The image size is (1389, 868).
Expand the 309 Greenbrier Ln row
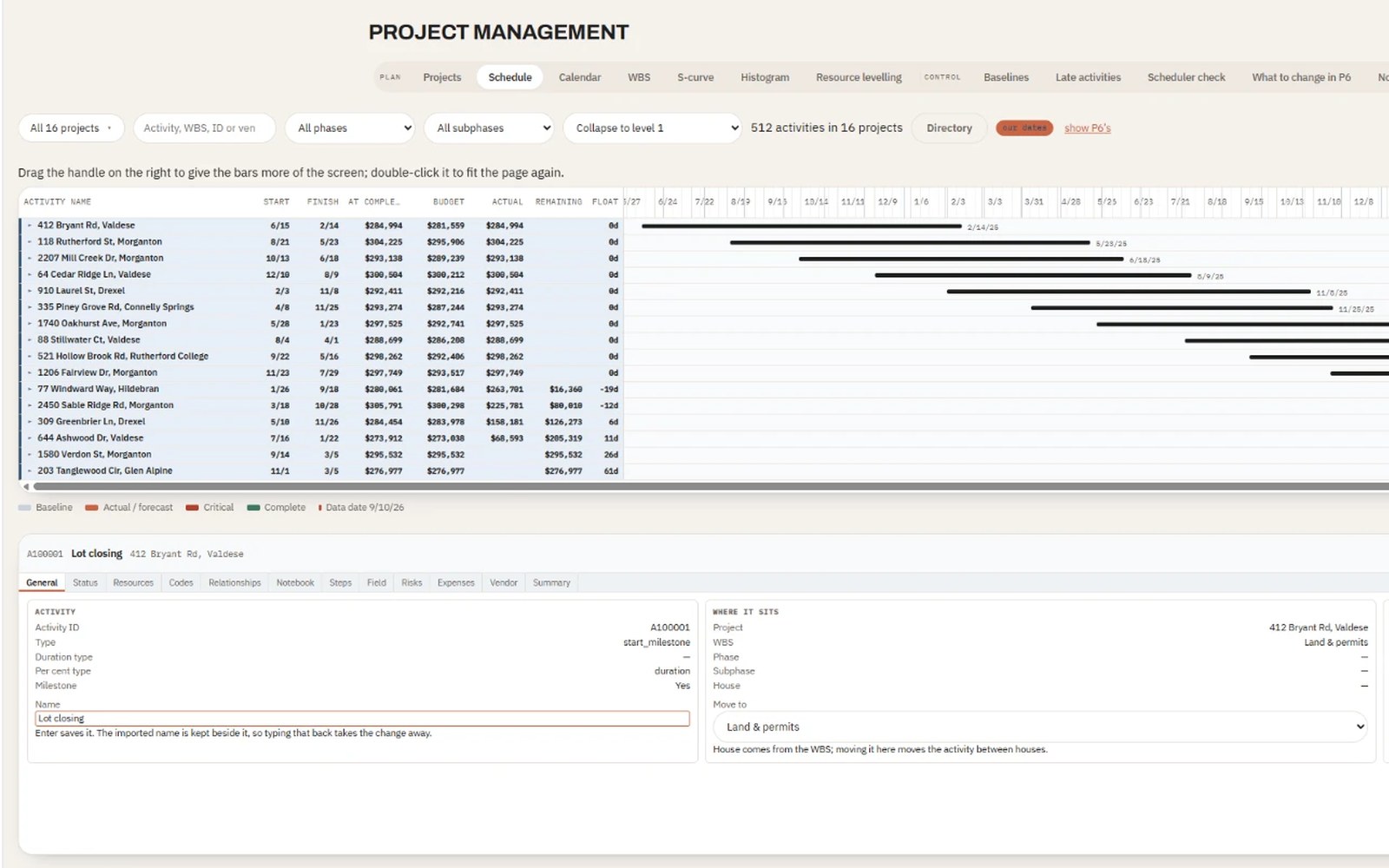[30, 422]
